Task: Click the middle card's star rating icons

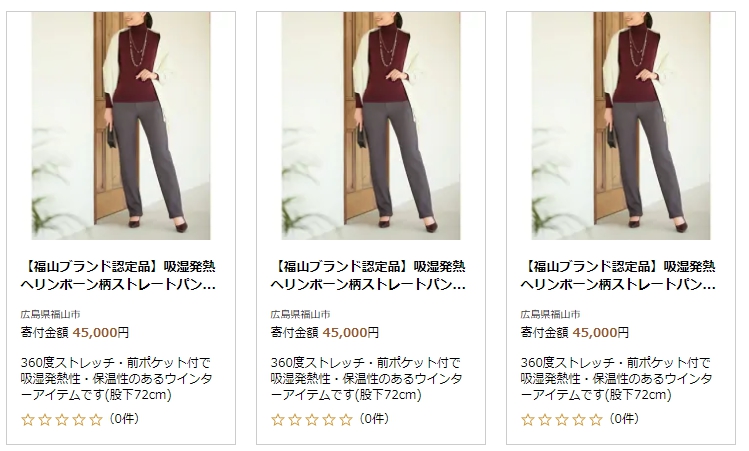Action: (x=312, y=420)
